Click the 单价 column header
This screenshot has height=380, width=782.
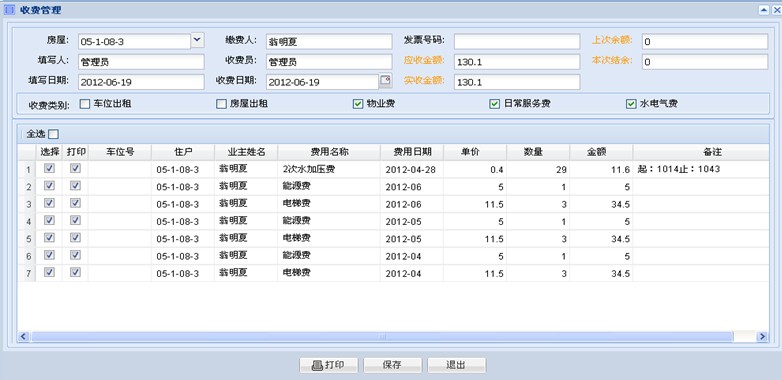click(x=475, y=152)
